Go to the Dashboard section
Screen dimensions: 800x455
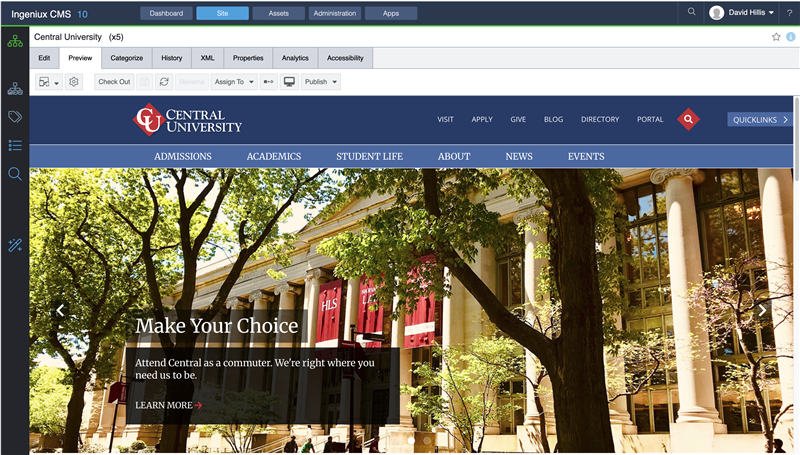[166, 13]
